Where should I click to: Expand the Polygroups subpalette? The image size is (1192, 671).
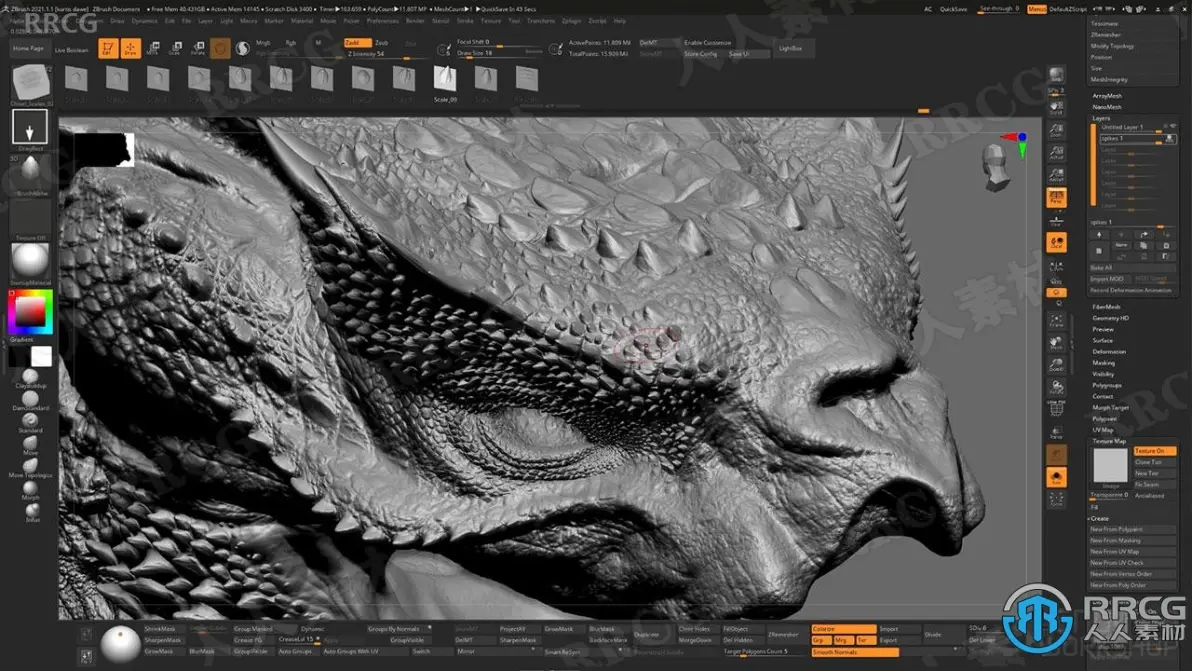click(x=1107, y=385)
